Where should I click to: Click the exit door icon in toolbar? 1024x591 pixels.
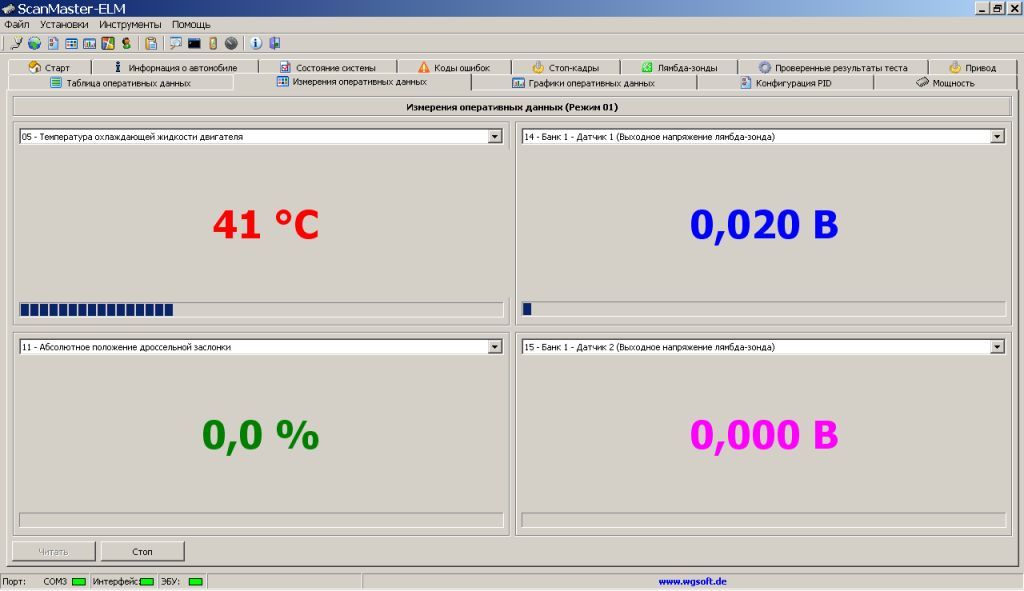coord(274,43)
